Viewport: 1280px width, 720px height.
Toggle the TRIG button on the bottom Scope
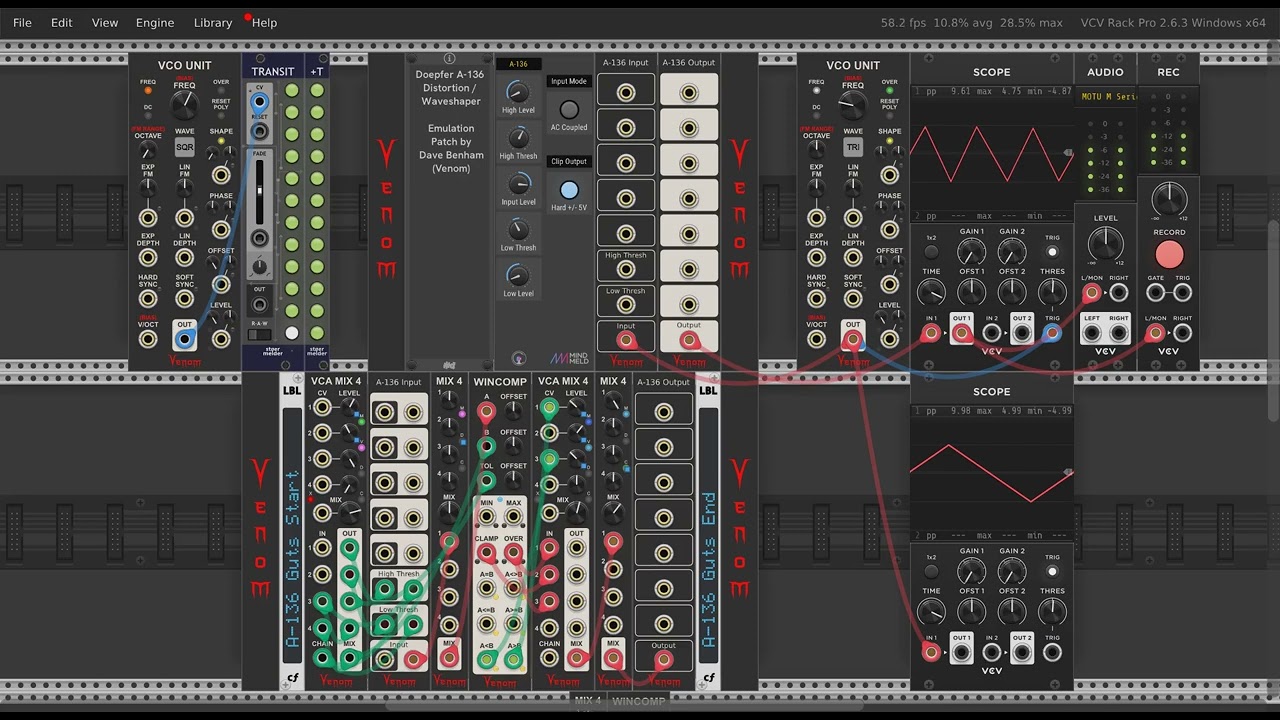pos(1052,572)
